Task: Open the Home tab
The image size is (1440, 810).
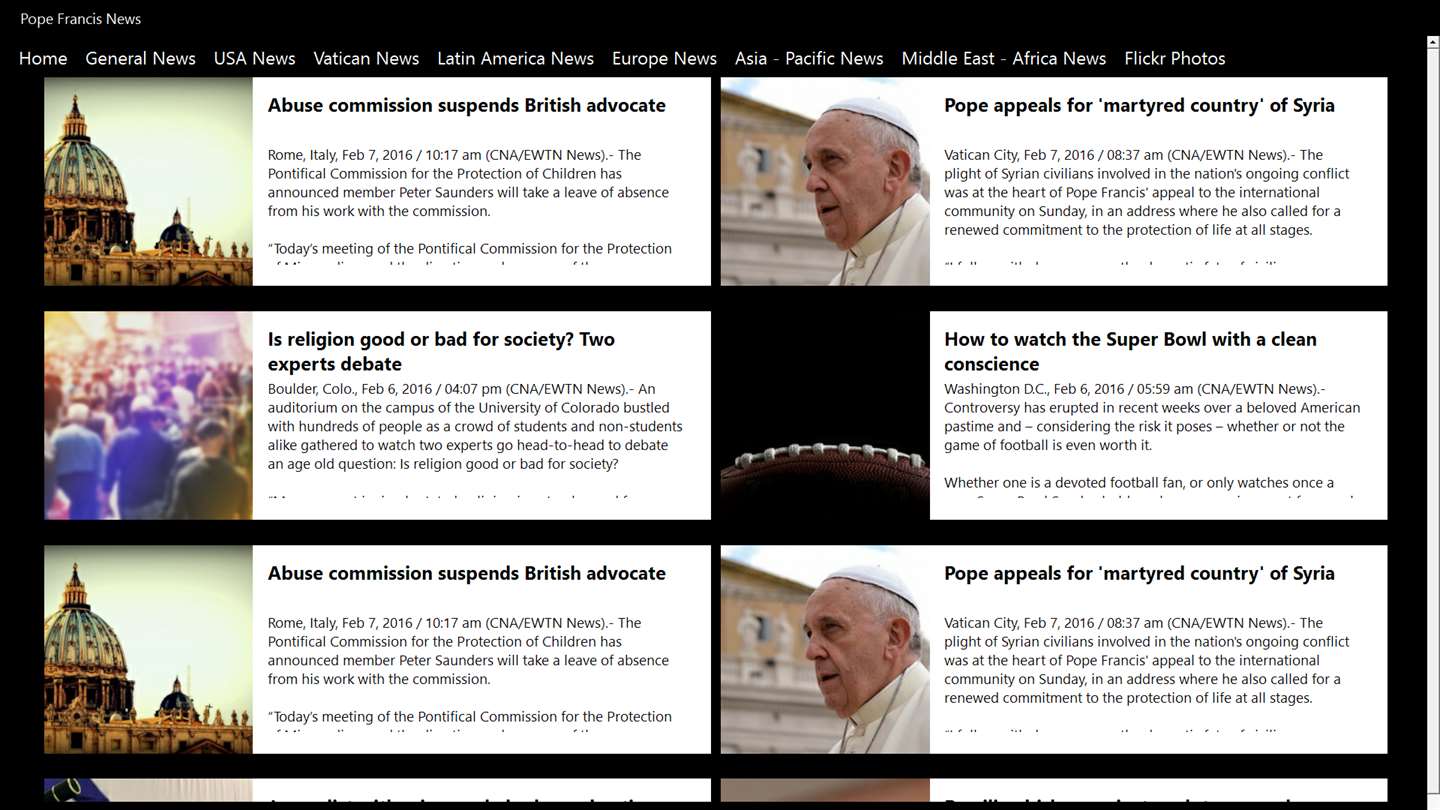Action: (x=43, y=58)
